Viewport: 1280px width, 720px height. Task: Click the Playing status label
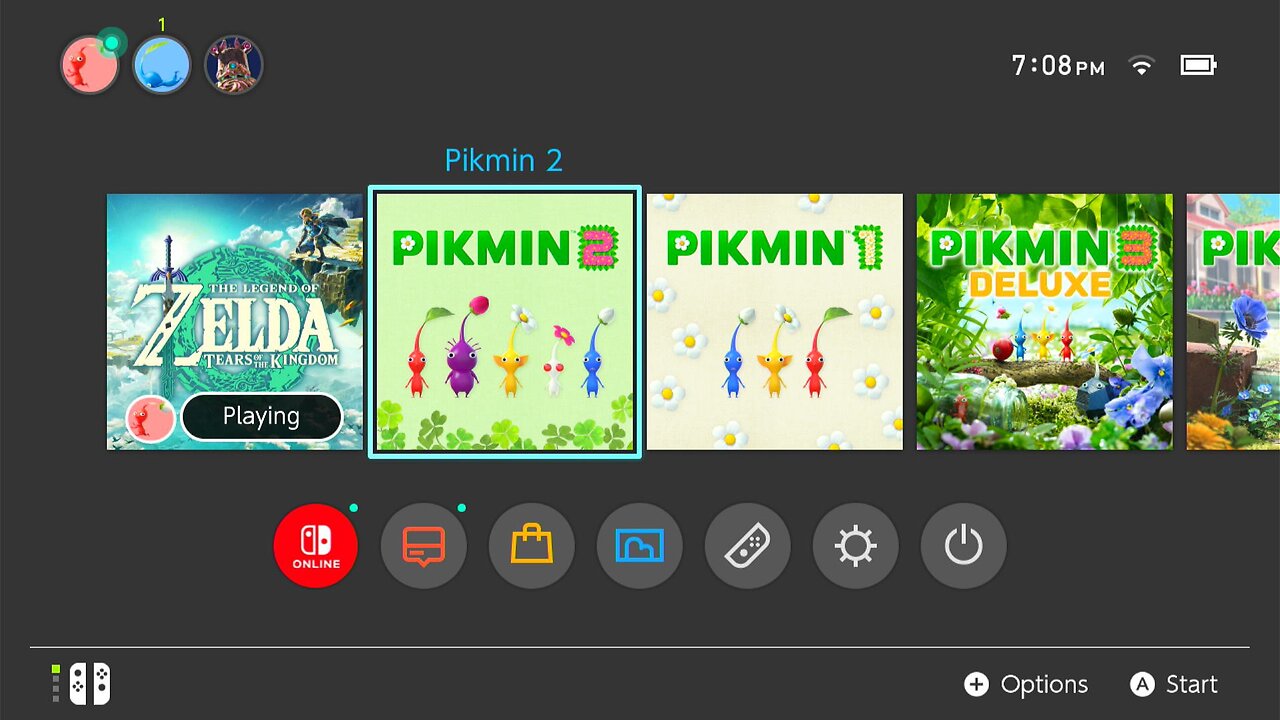click(x=261, y=417)
